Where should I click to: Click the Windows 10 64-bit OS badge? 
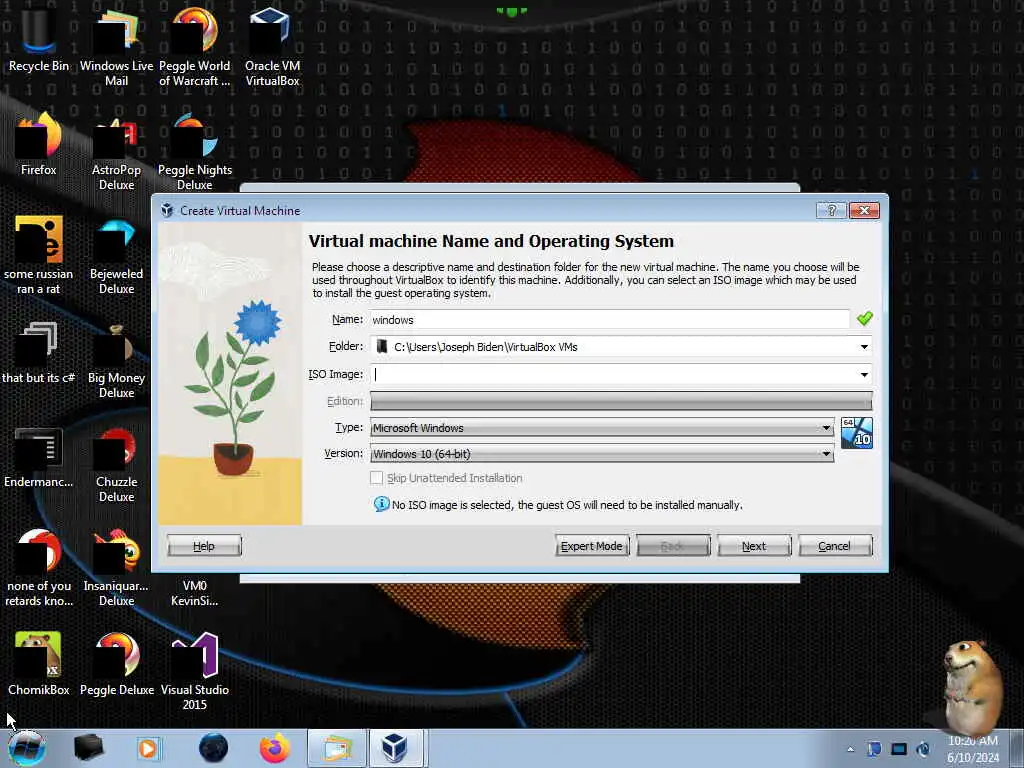(856, 433)
